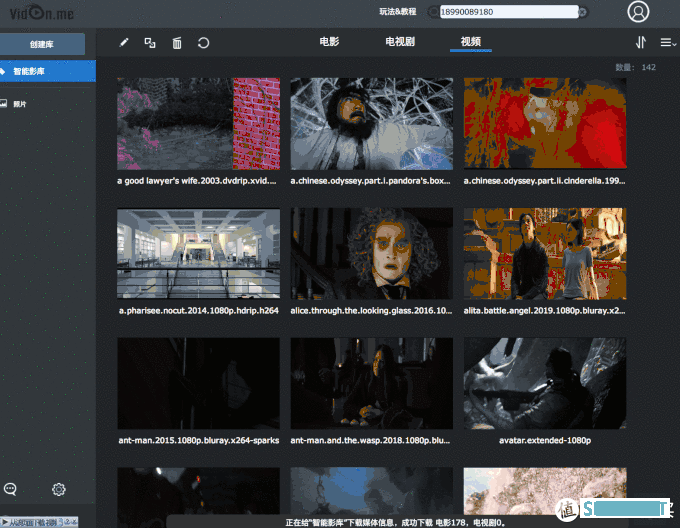680x528 pixels.
Task: Click the 创建库 create library button
Action: pyautogui.click(x=42, y=44)
